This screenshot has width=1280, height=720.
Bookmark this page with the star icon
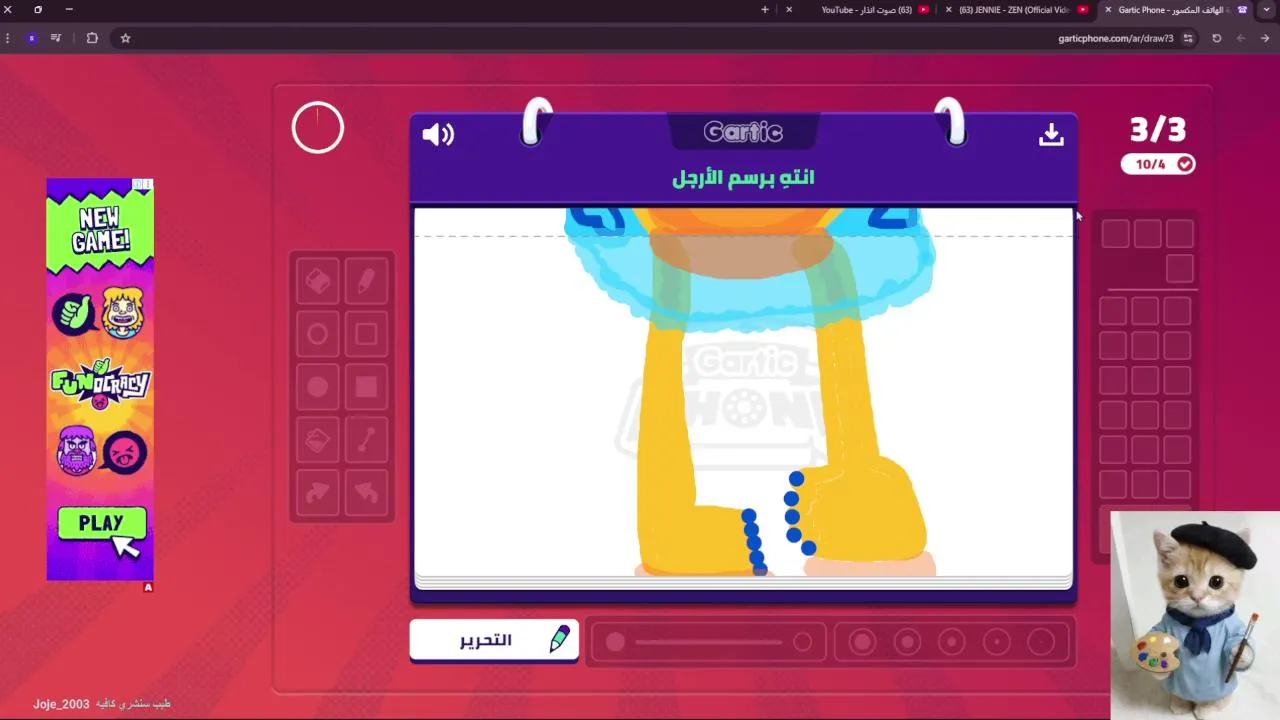point(125,38)
